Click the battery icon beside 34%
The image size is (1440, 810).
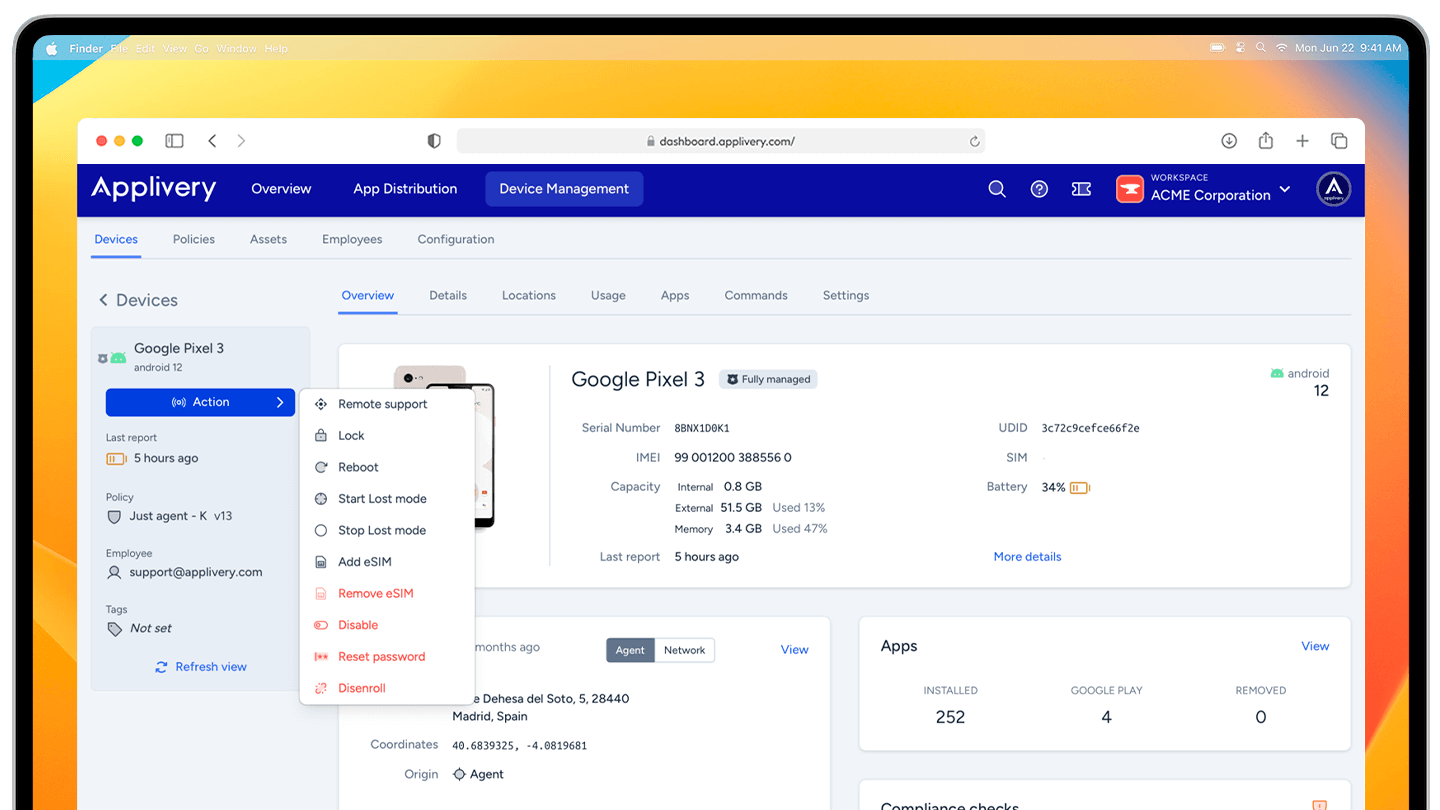coord(1080,488)
